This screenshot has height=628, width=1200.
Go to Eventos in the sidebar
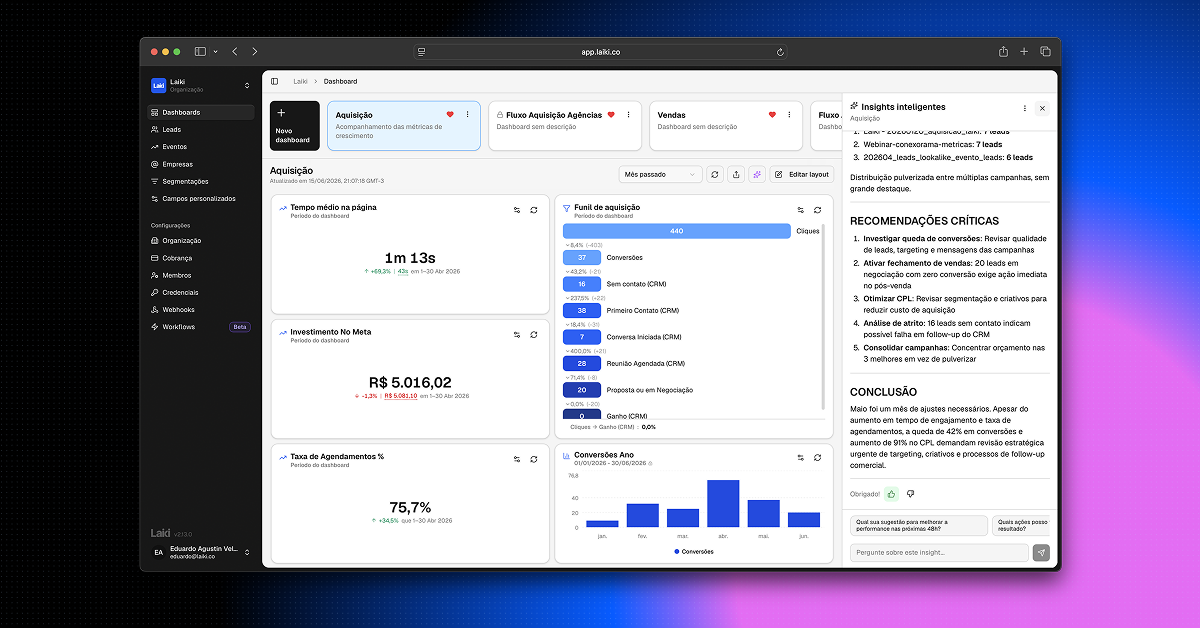[x=200, y=147]
